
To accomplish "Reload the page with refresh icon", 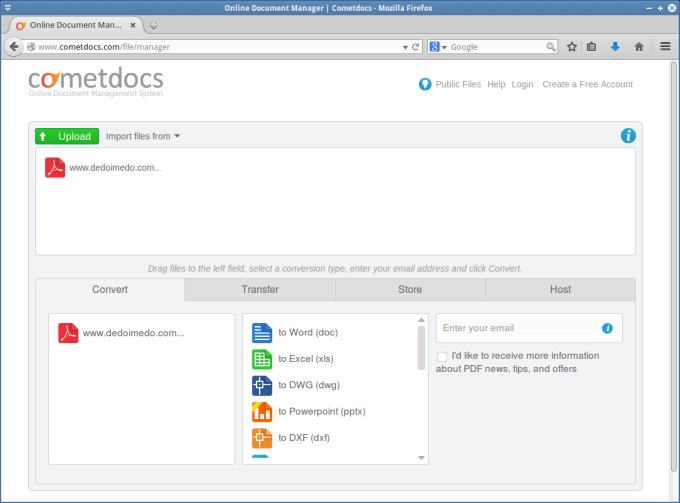I will point(415,47).
